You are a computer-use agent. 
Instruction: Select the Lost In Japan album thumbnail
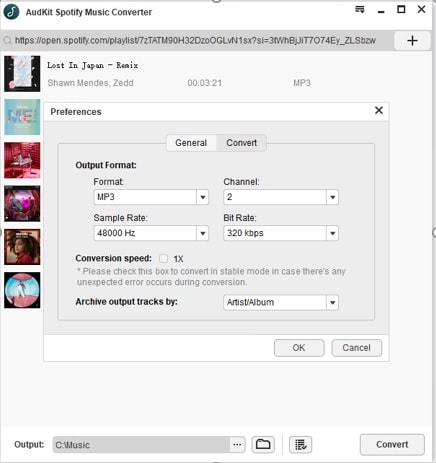(22, 74)
